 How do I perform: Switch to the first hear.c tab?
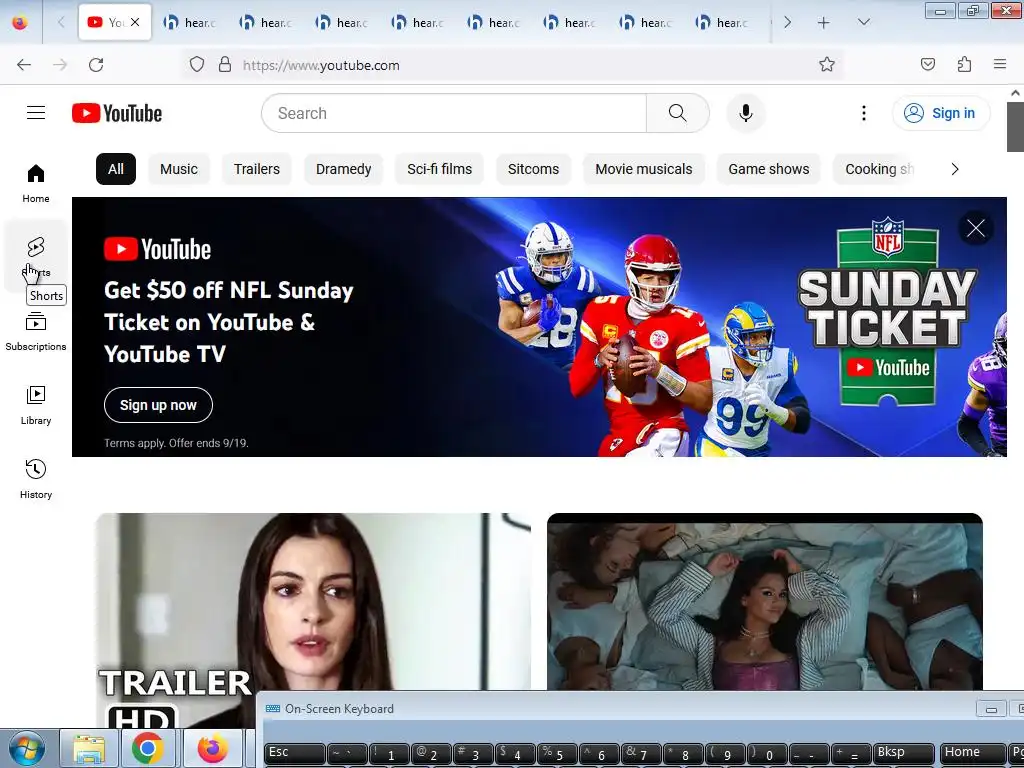click(190, 23)
